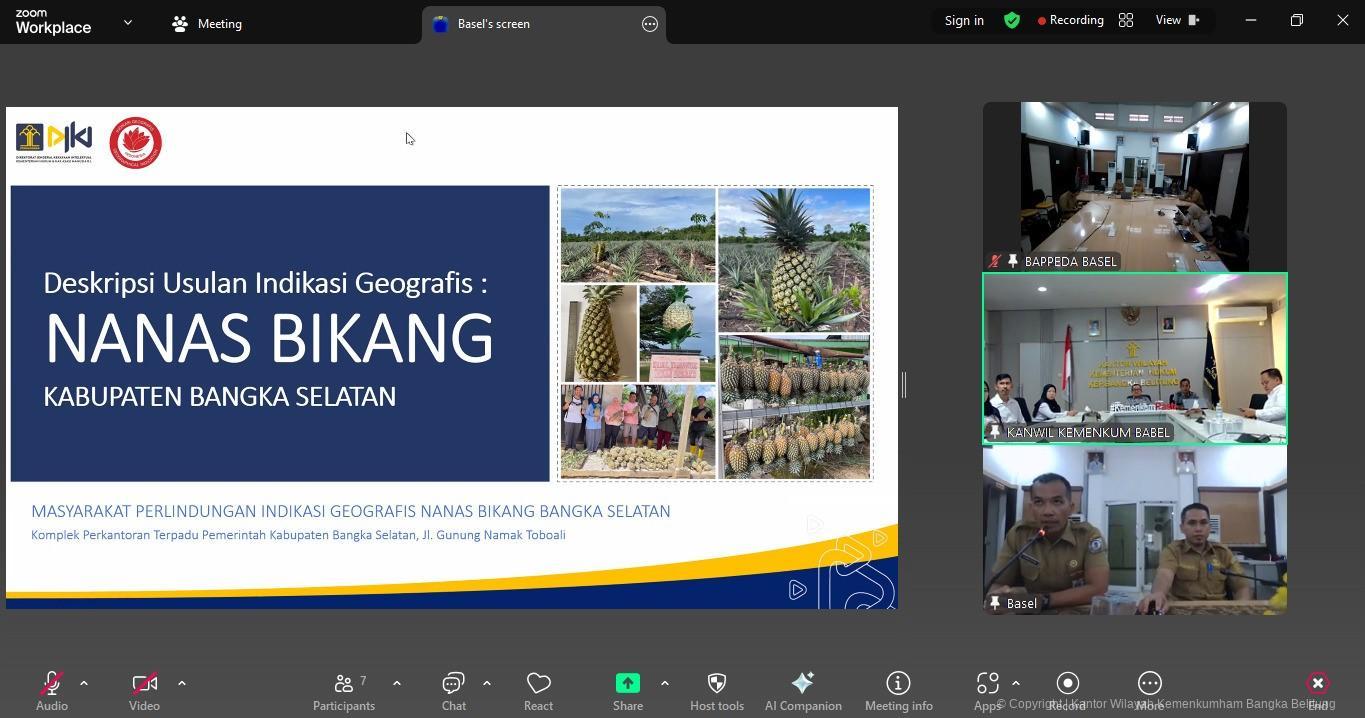
Task: Open the View layout menu
Action: click(1177, 20)
